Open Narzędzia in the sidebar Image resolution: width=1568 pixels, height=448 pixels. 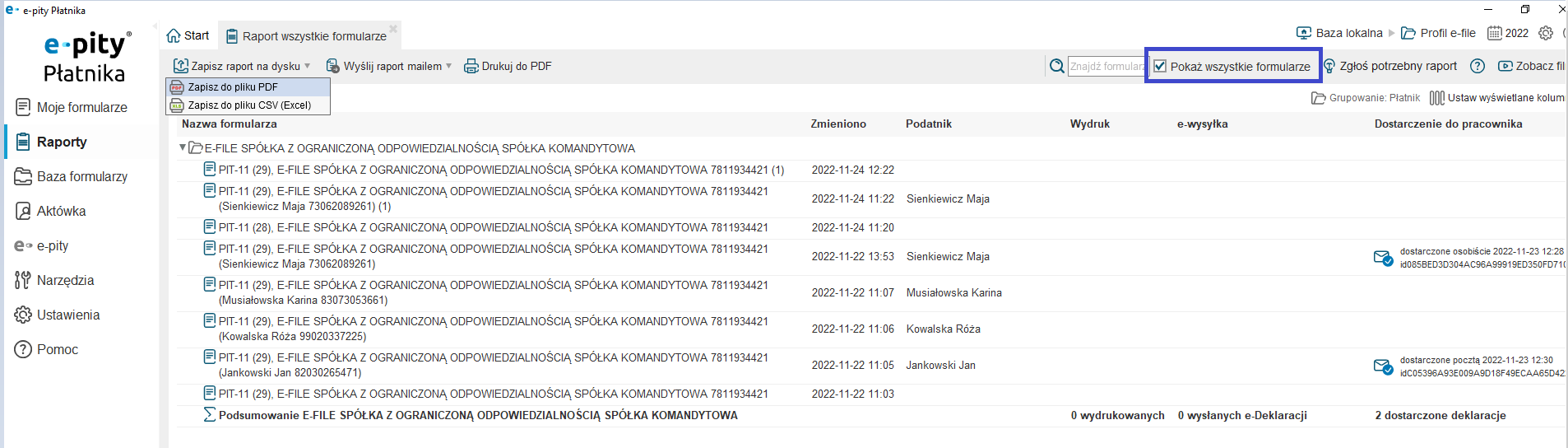(x=65, y=280)
